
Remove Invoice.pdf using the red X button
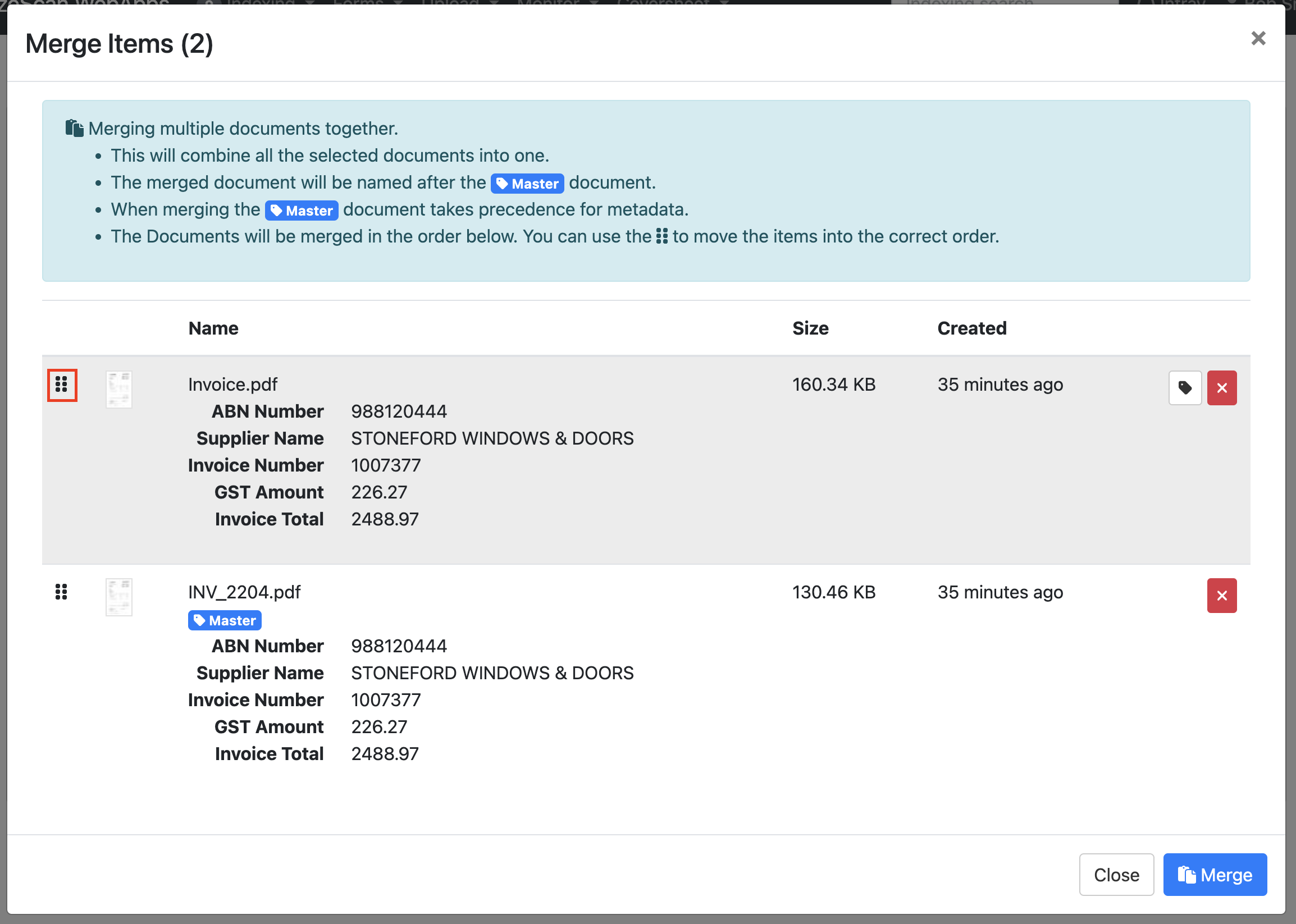1221,388
